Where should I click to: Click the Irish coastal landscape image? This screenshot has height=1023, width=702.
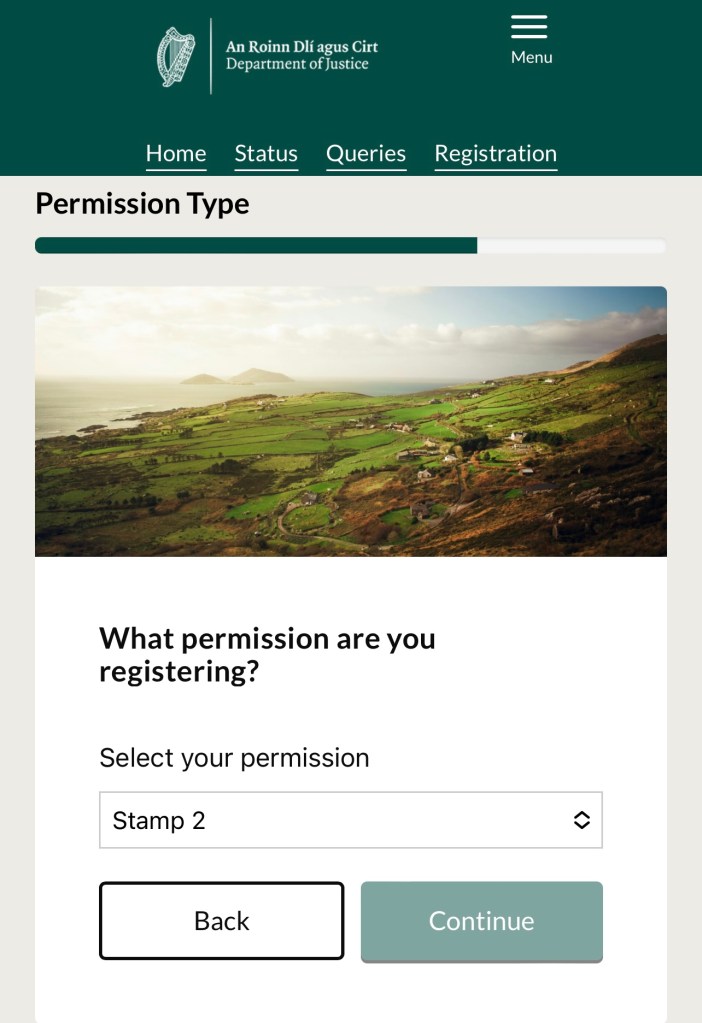pyautogui.click(x=351, y=421)
